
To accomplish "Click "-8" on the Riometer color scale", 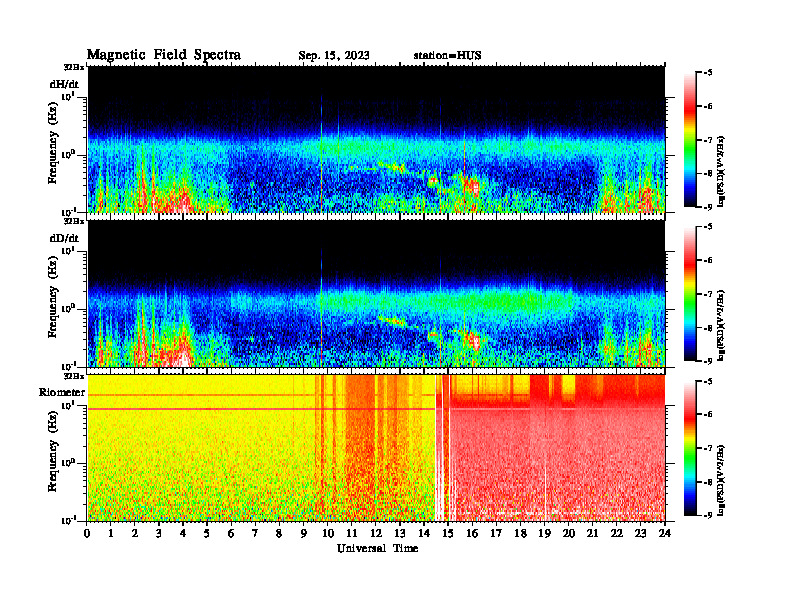I will tap(708, 482).
